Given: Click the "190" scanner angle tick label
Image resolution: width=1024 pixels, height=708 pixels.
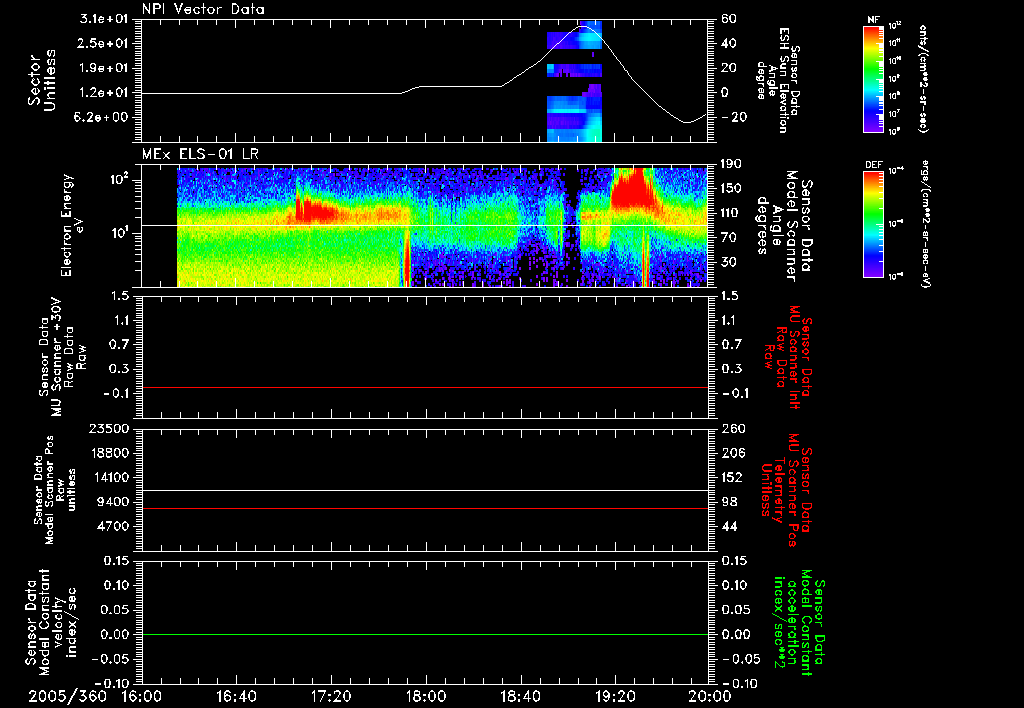Looking at the screenshot, I should [733, 164].
